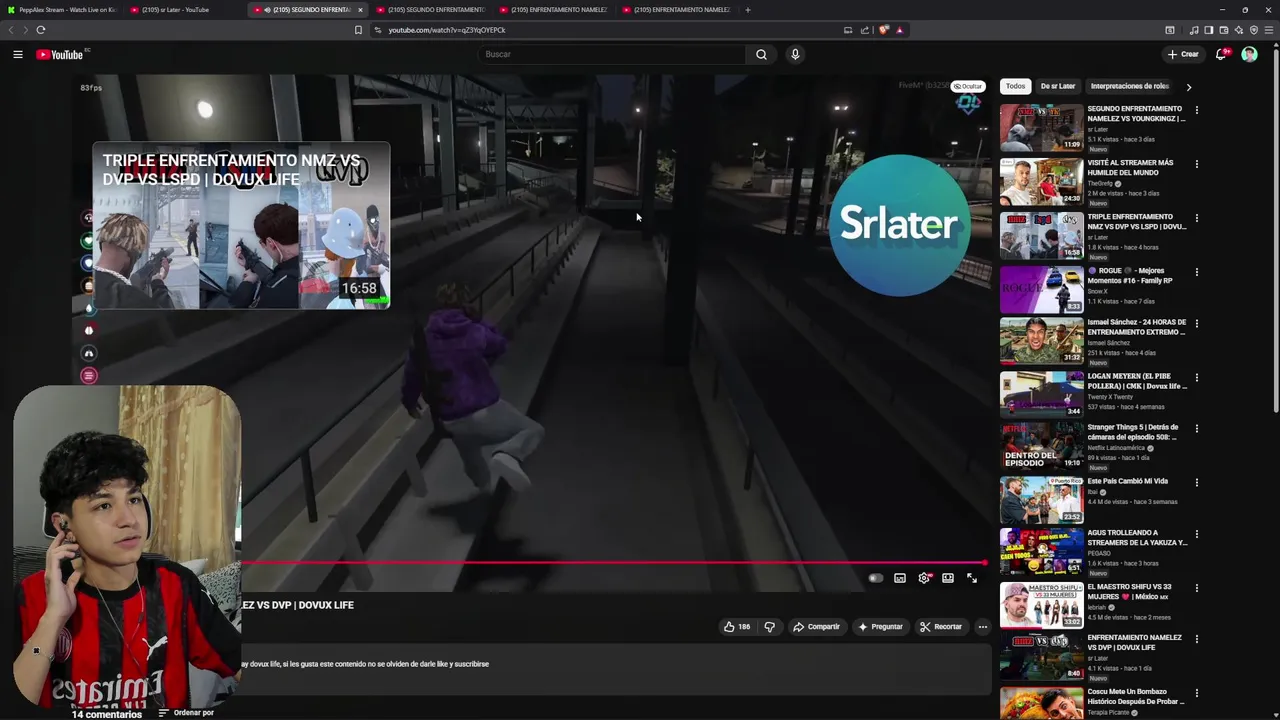Image resolution: width=1280 pixels, height=720 pixels.
Task: Open options menu for 'ROGUE Mejores Momentos #16' video
Action: tap(1196, 272)
